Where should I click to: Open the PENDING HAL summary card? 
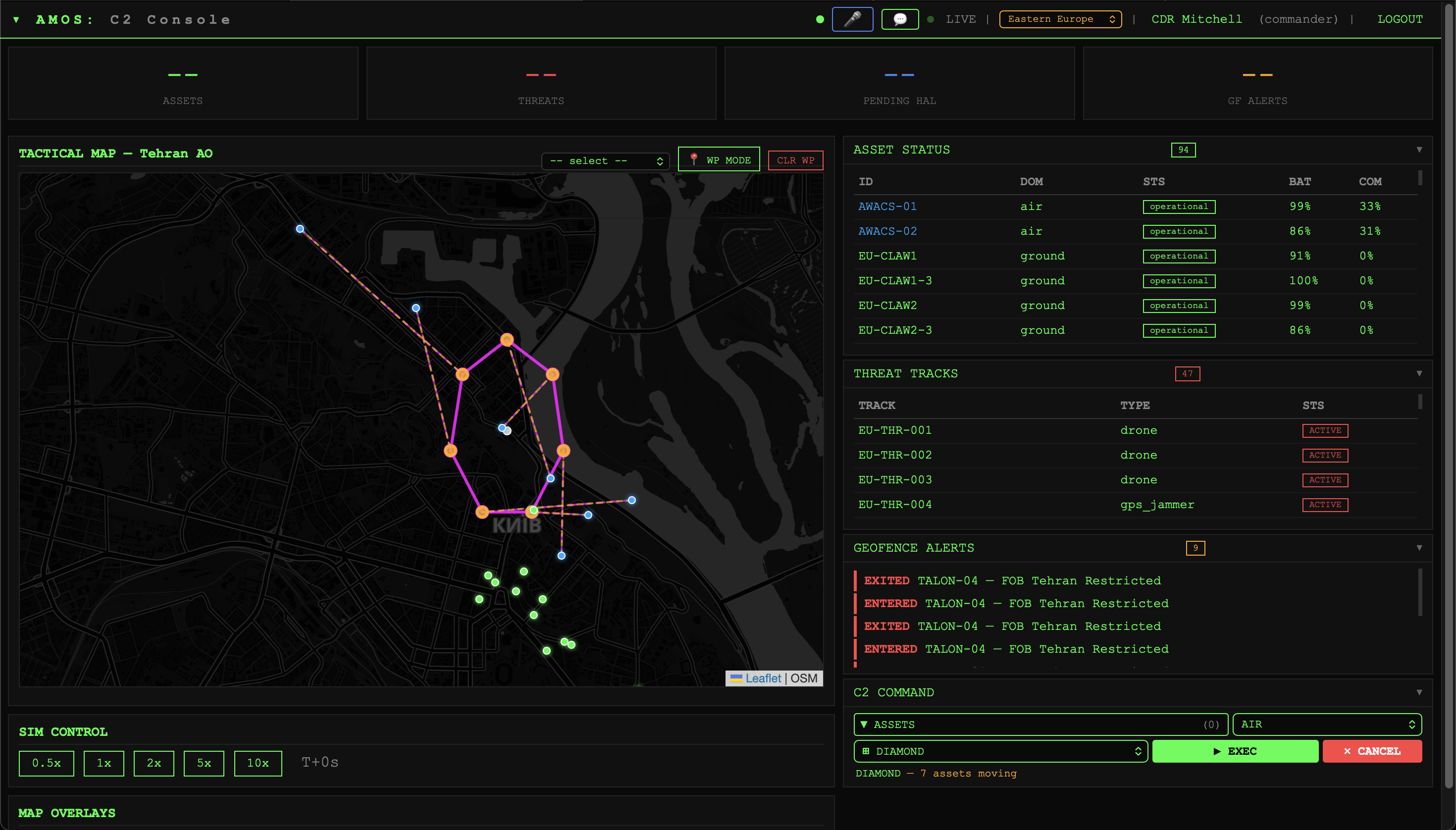pyautogui.click(x=899, y=83)
